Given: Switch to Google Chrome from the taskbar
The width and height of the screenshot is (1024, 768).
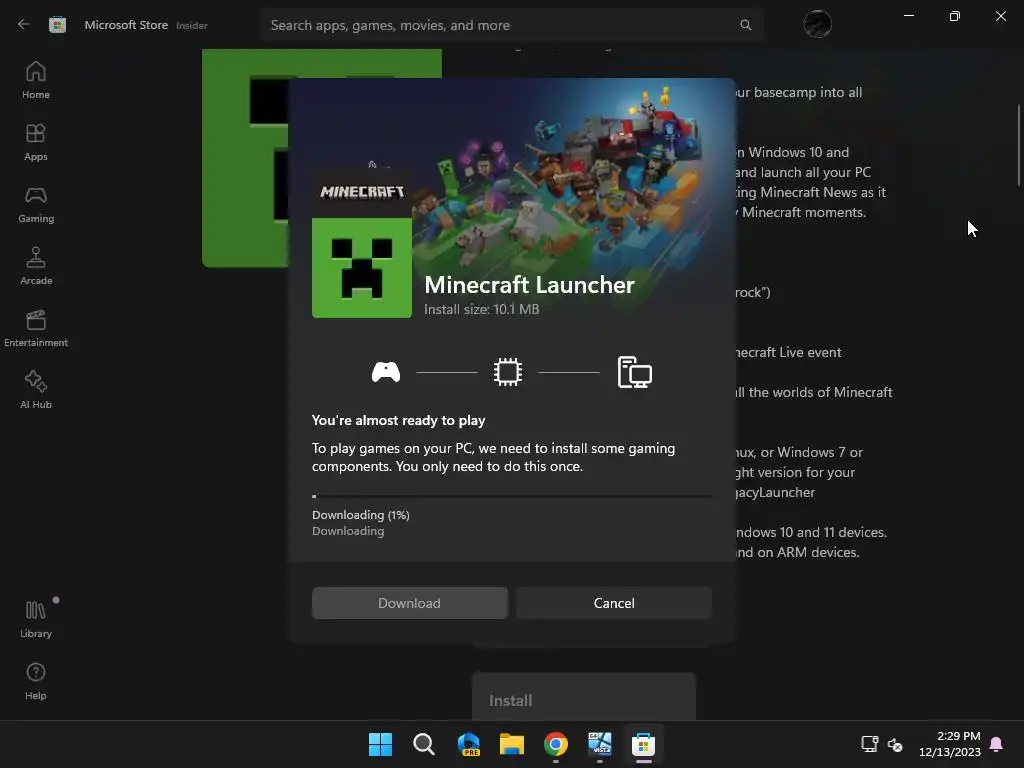Looking at the screenshot, I should coord(556,744).
